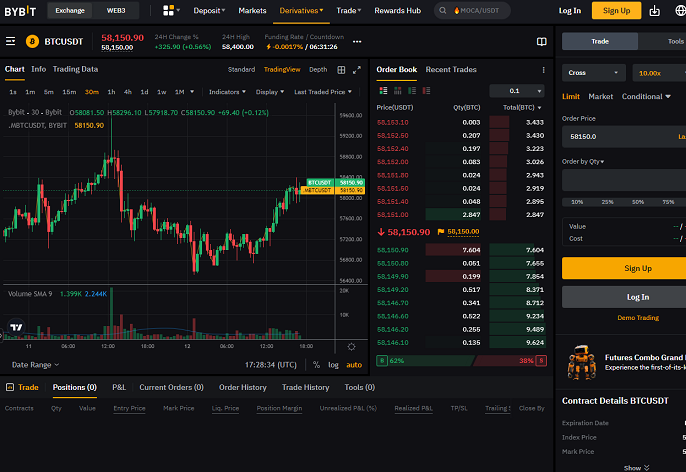Viewport: 686px width, 472px height.
Task: Open the three-dot more ticker info
Action: pyautogui.click(x=357, y=42)
